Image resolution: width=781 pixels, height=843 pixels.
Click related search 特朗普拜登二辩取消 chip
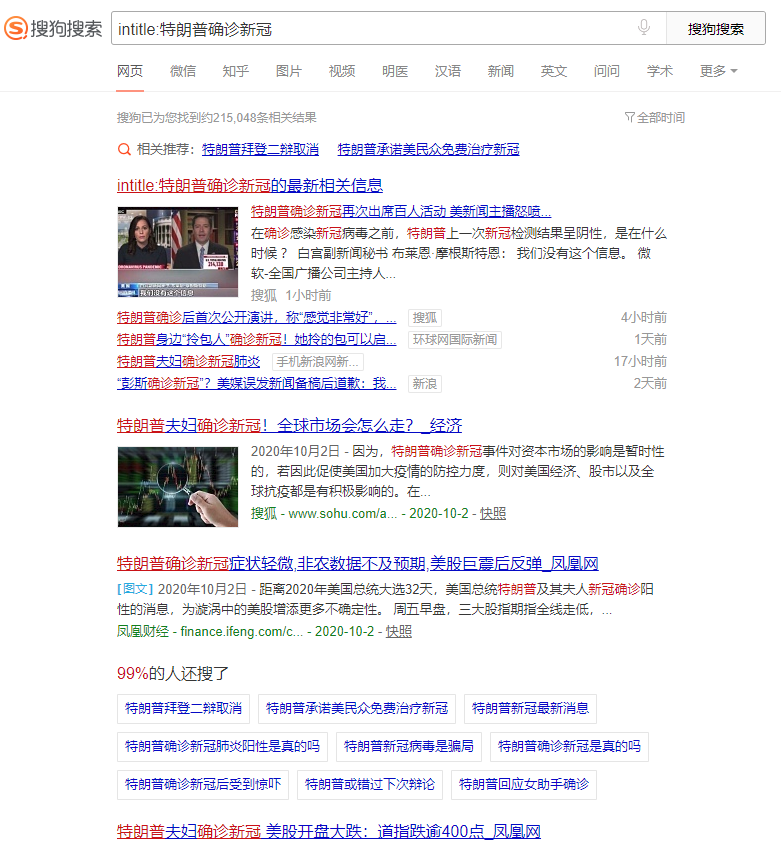(x=183, y=709)
